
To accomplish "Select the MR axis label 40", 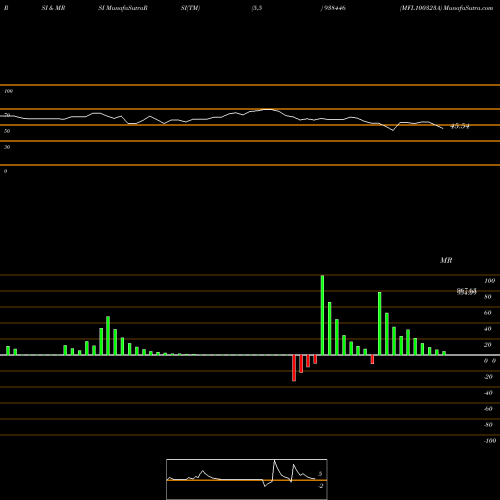I will [488, 329].
